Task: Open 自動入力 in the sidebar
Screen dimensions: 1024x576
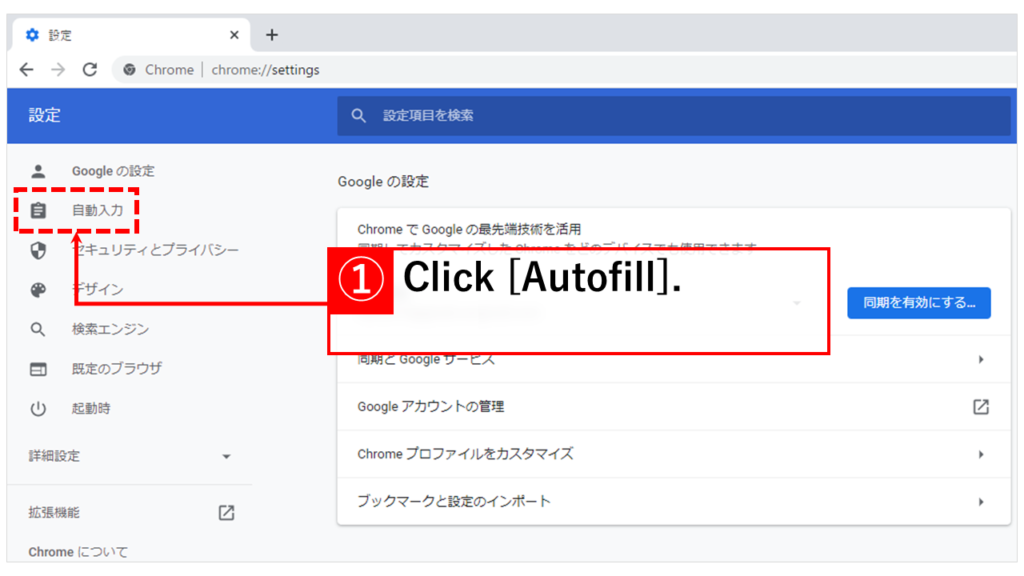Action: (97, 210)
